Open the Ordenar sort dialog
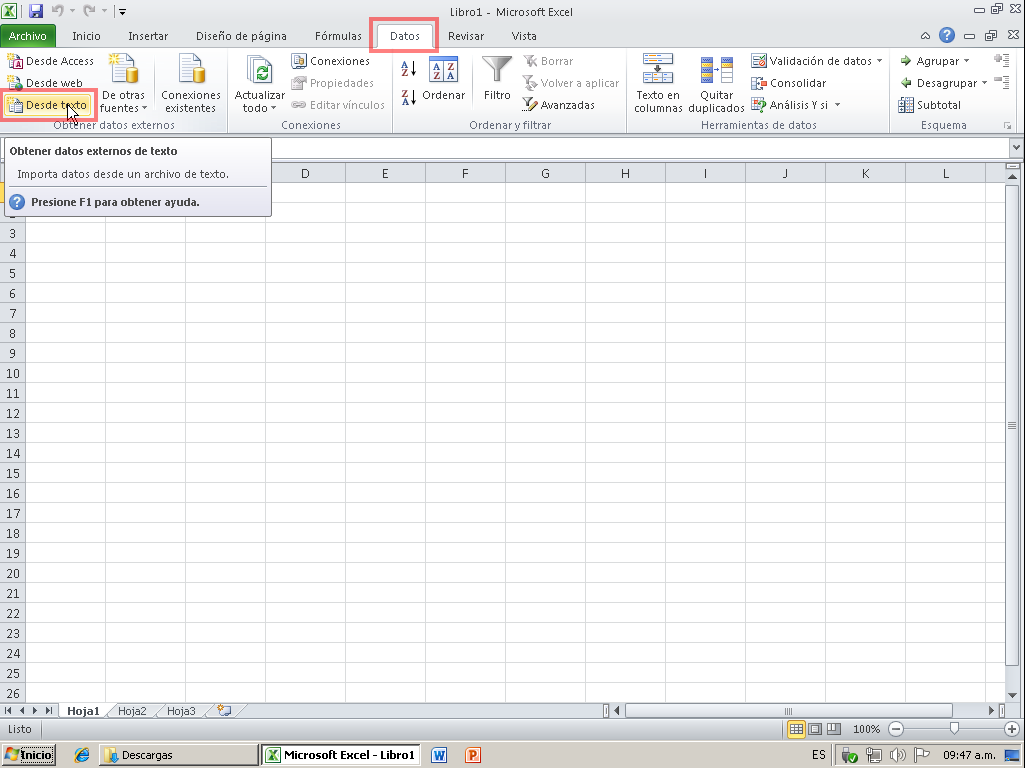The width and height of the screenshot is (1025, 768). click(x=443, y=78)
